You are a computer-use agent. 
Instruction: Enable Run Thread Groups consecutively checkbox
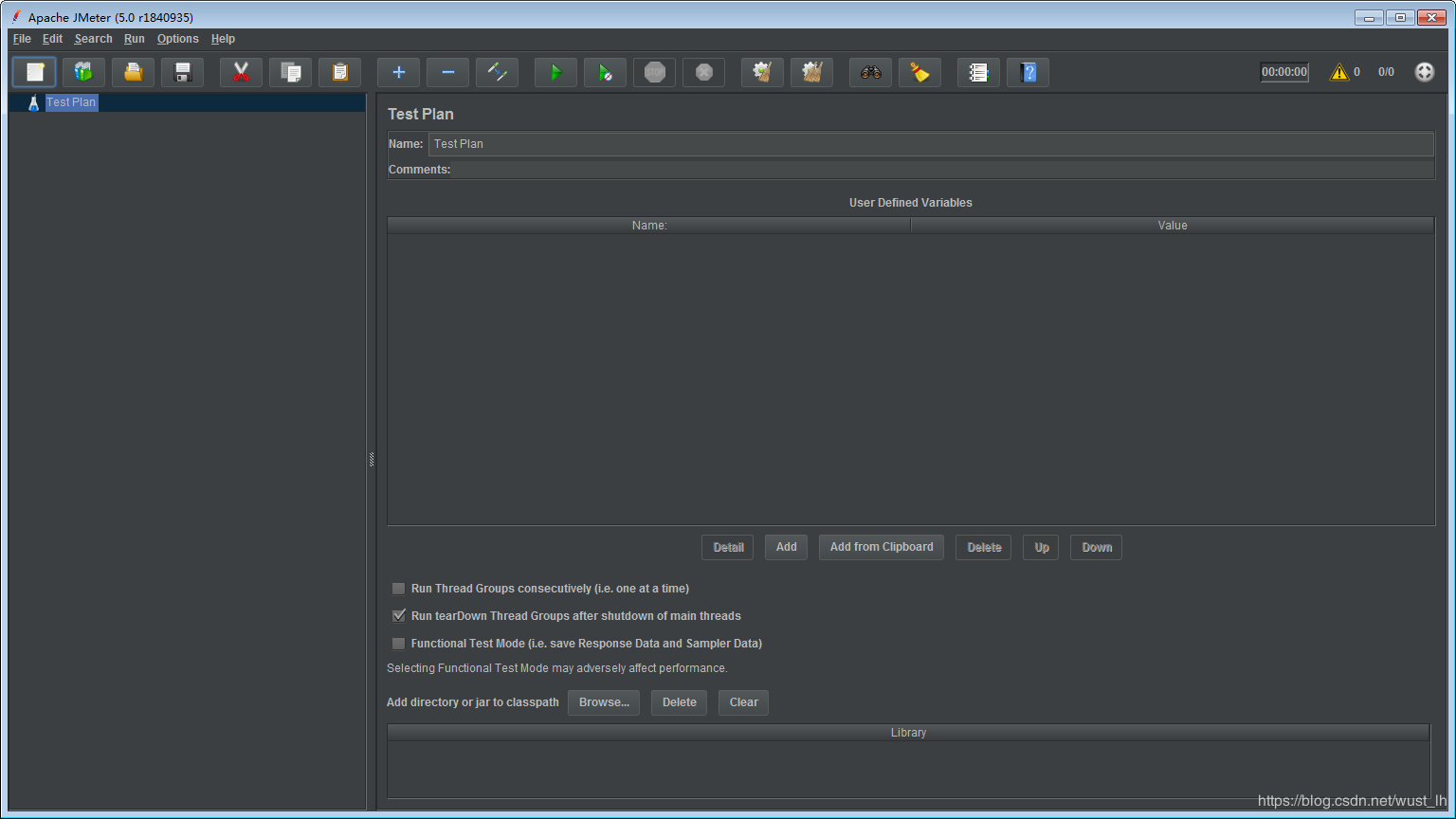pos(399,589)
